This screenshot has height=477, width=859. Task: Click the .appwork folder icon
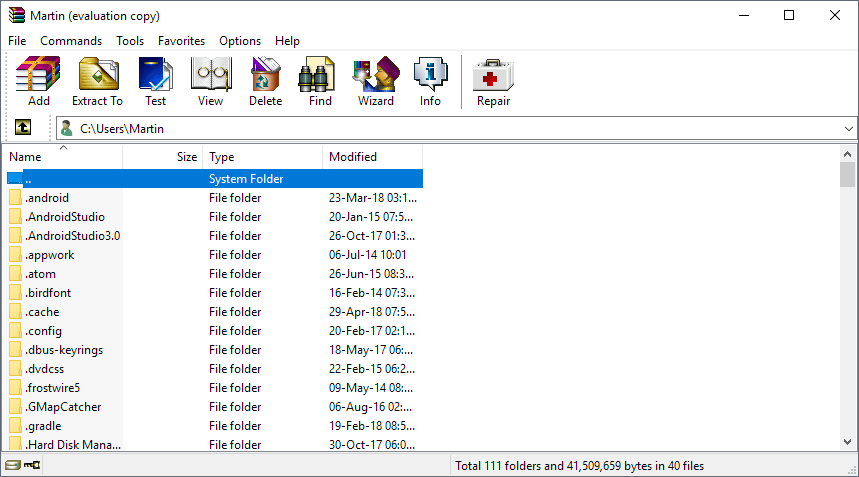[x=15, y=255]
